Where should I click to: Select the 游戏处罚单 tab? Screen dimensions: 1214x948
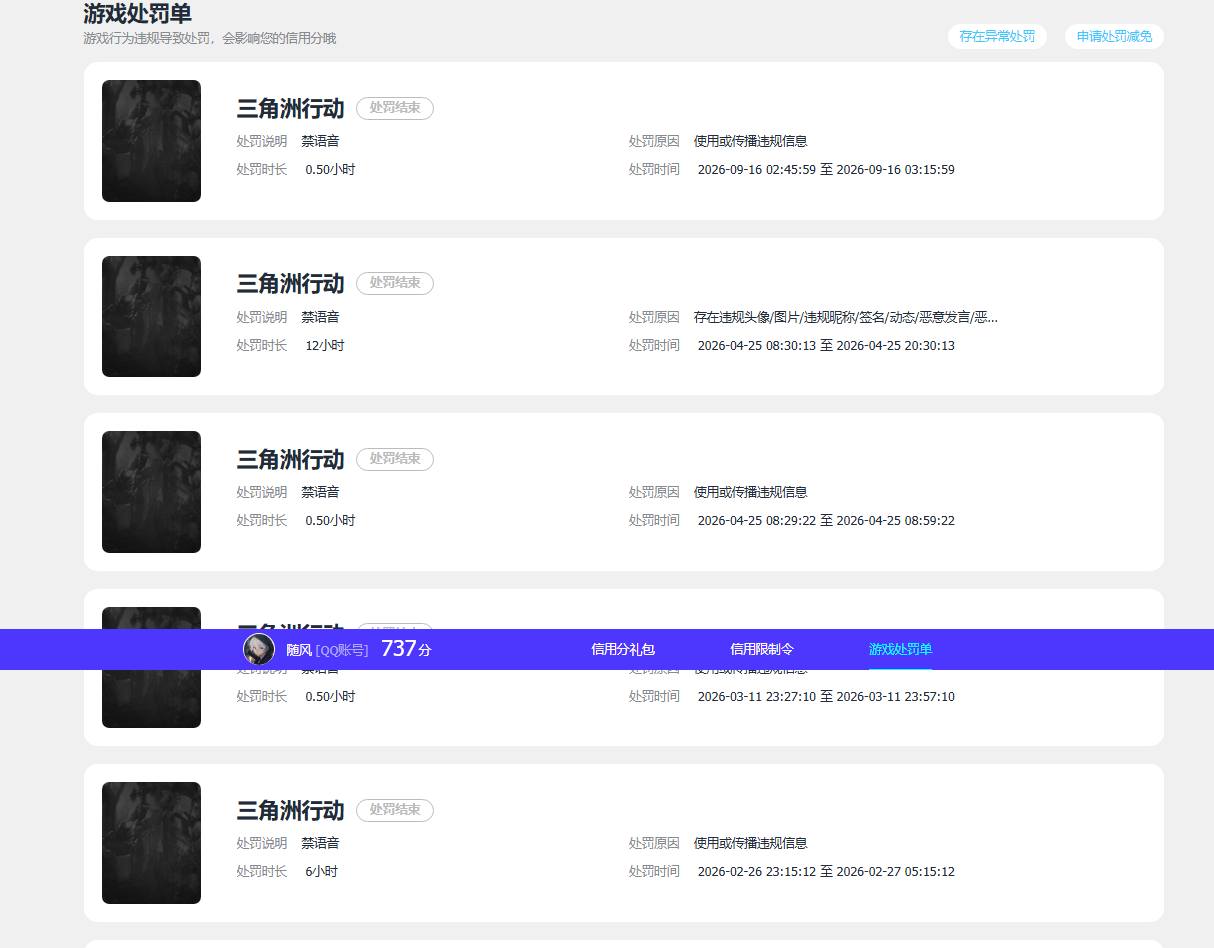tap(900, 649)
